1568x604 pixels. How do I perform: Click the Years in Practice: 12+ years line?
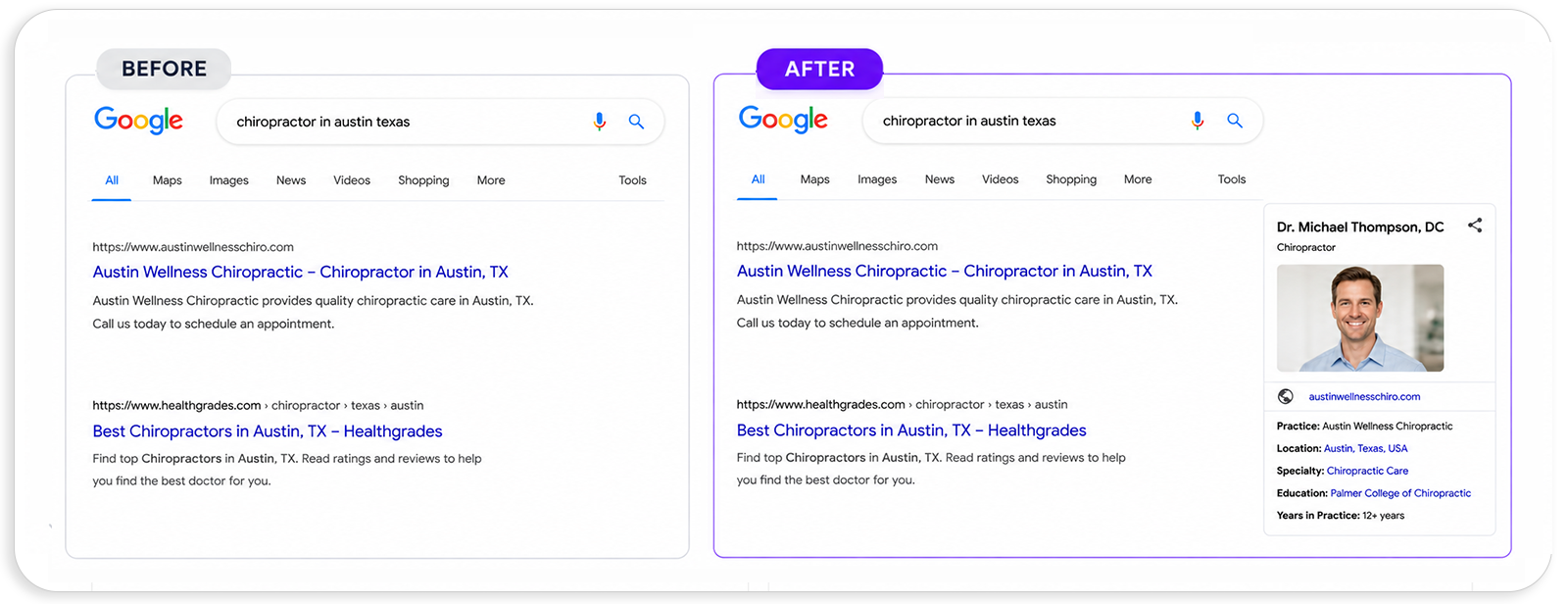[1340, 516]
